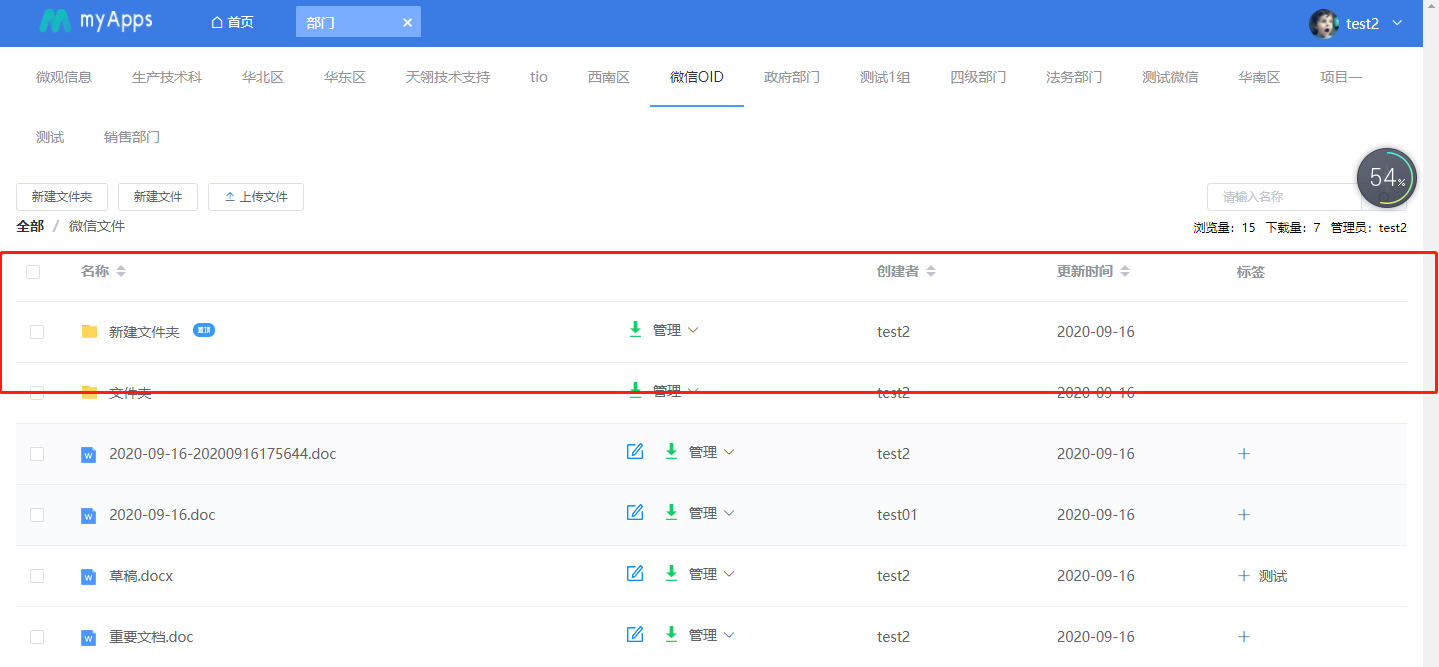This screenshot has width=1439, height=667.
Task: Click the 上传文件 upload button
Action: coord(256,197)
